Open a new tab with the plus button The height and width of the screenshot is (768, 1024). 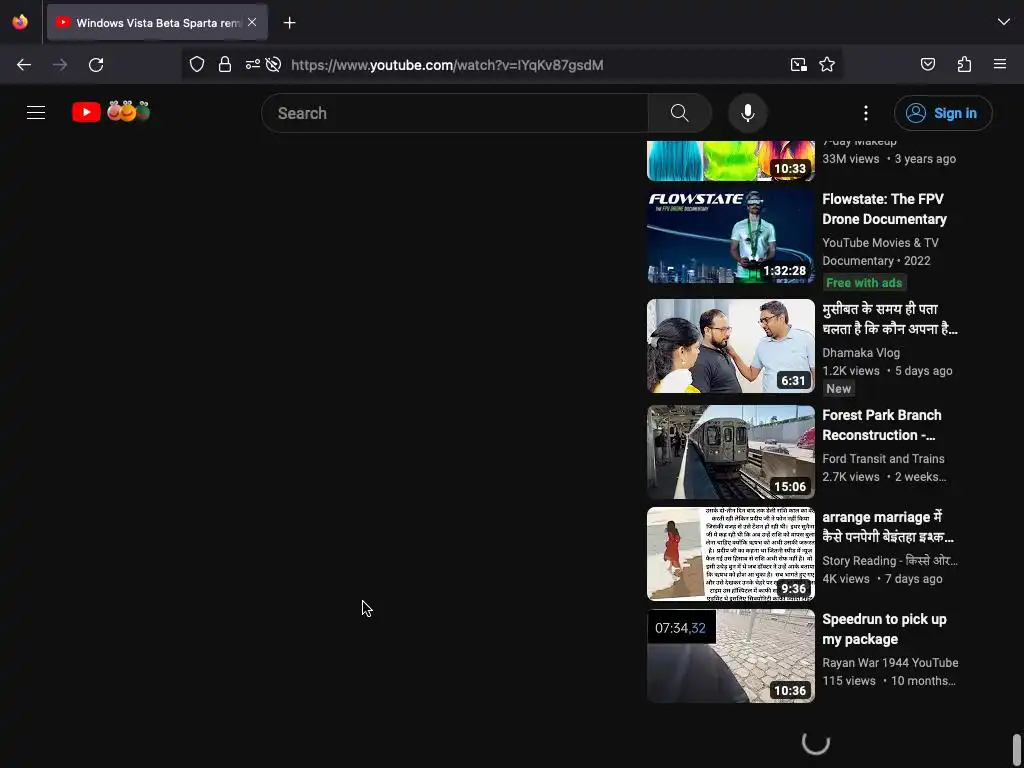point(289,23)
